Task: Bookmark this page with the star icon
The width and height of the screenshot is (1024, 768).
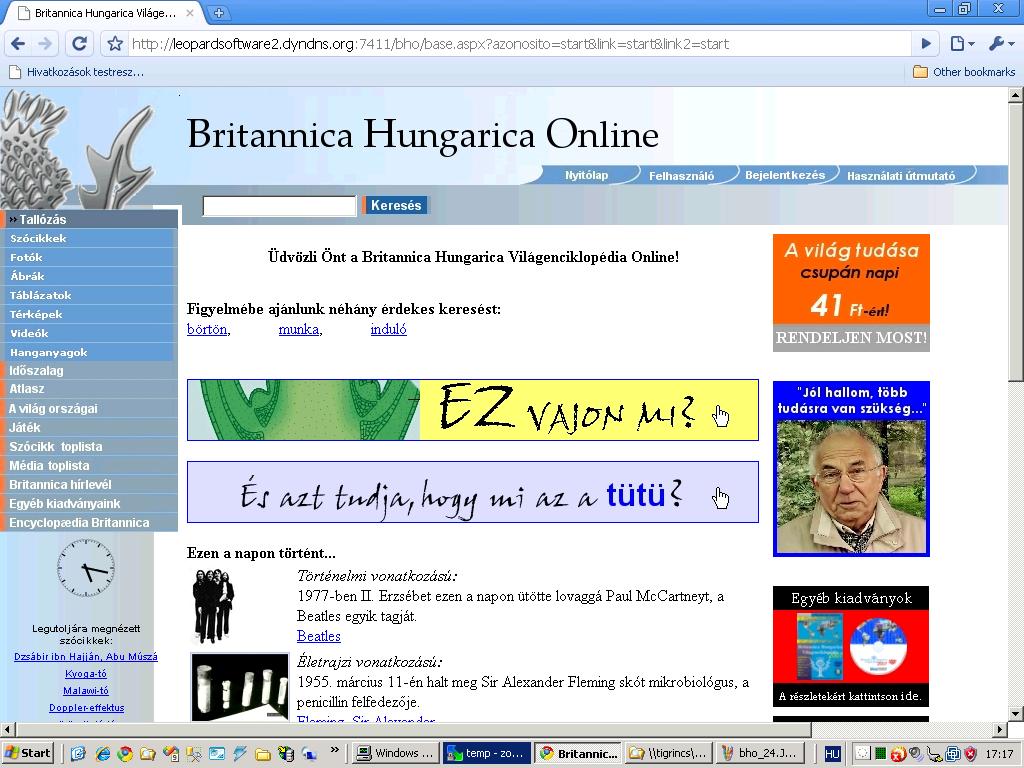Action: (x=115, y=44)
